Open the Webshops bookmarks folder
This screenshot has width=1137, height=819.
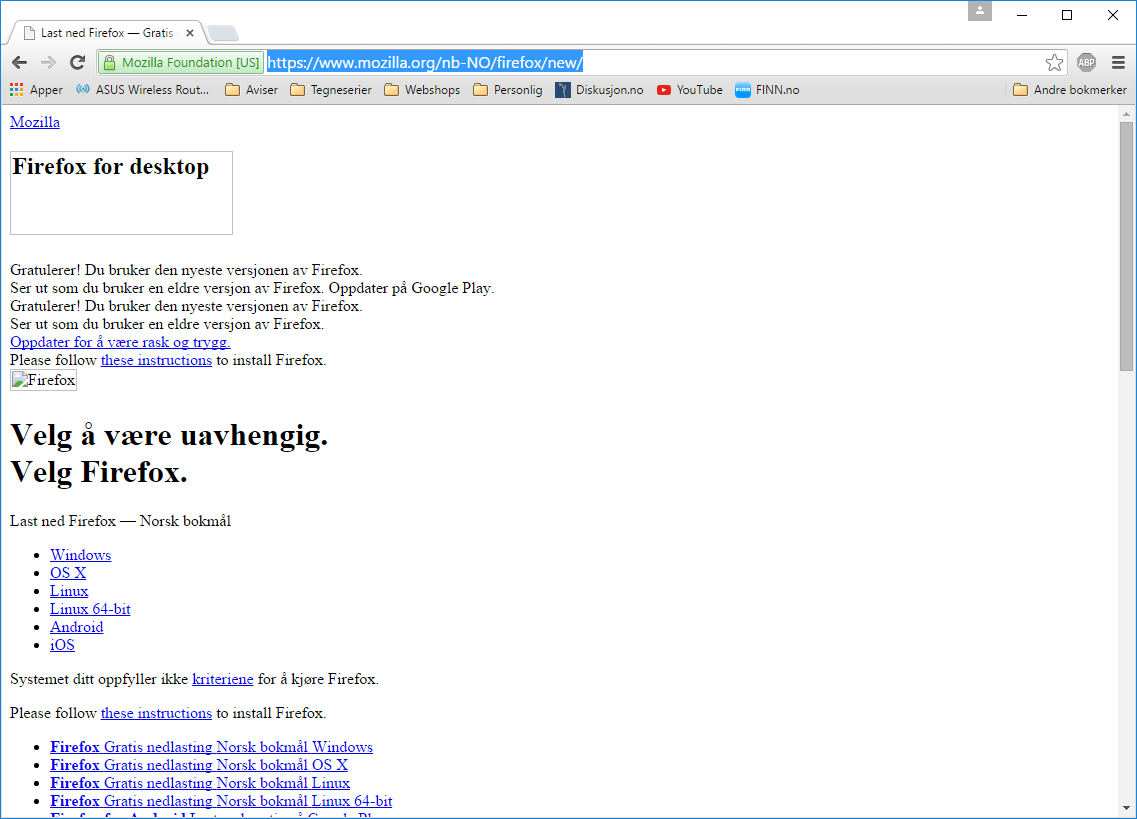422,90
